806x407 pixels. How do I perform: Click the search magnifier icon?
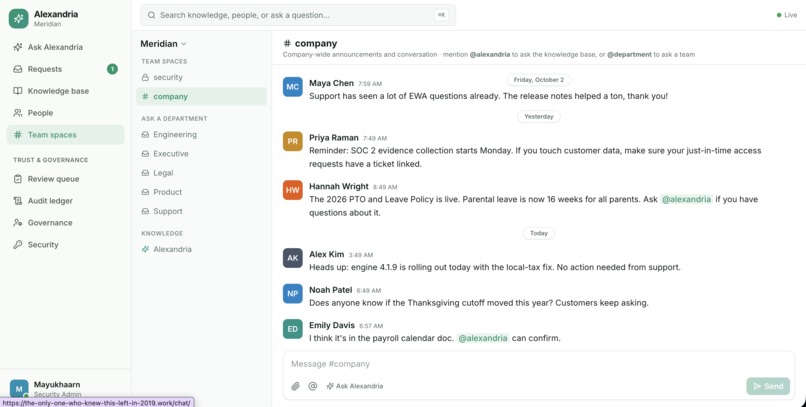coord(152,15)
